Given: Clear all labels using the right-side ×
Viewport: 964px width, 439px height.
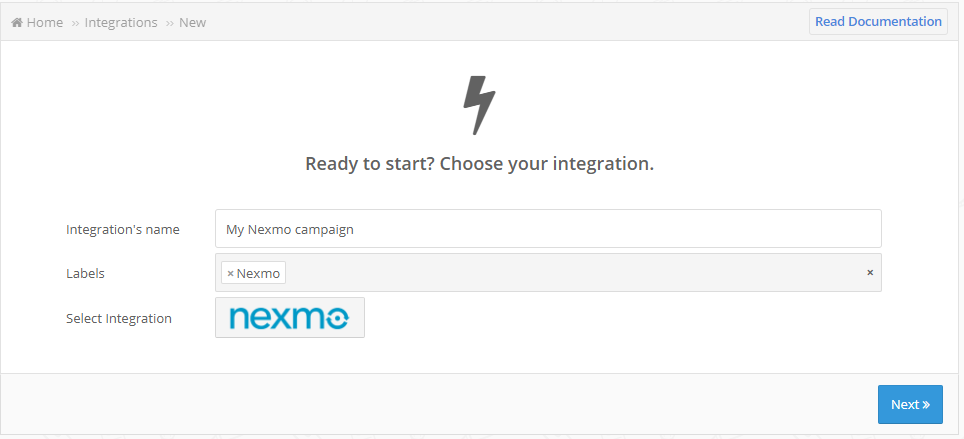Looking at the screenshot, I should [x=870, y=272].
